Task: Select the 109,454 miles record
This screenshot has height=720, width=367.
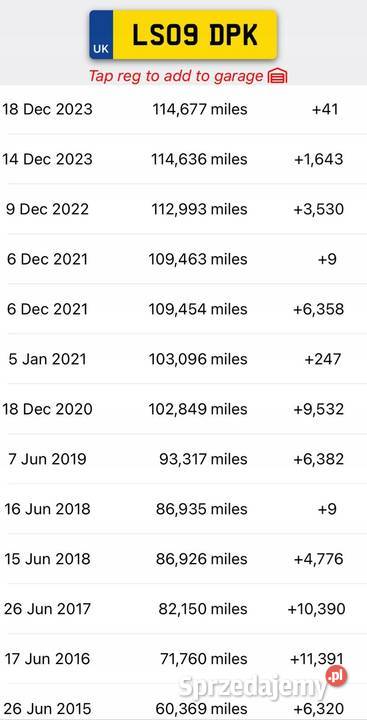Action: tap(183, 309)
